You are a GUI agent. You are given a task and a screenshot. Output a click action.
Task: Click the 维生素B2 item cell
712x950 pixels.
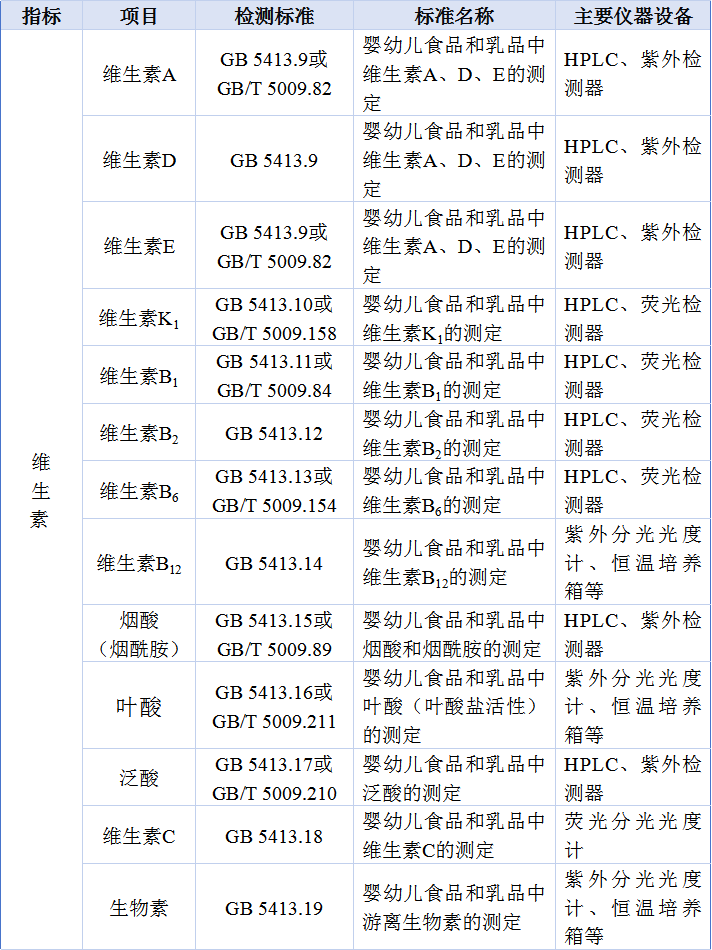point(139,433)
